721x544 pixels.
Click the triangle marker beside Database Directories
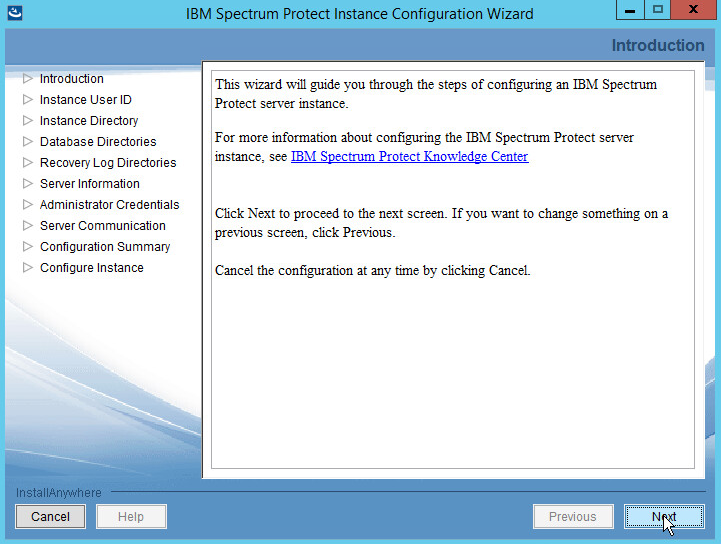(x=28, y=142)
